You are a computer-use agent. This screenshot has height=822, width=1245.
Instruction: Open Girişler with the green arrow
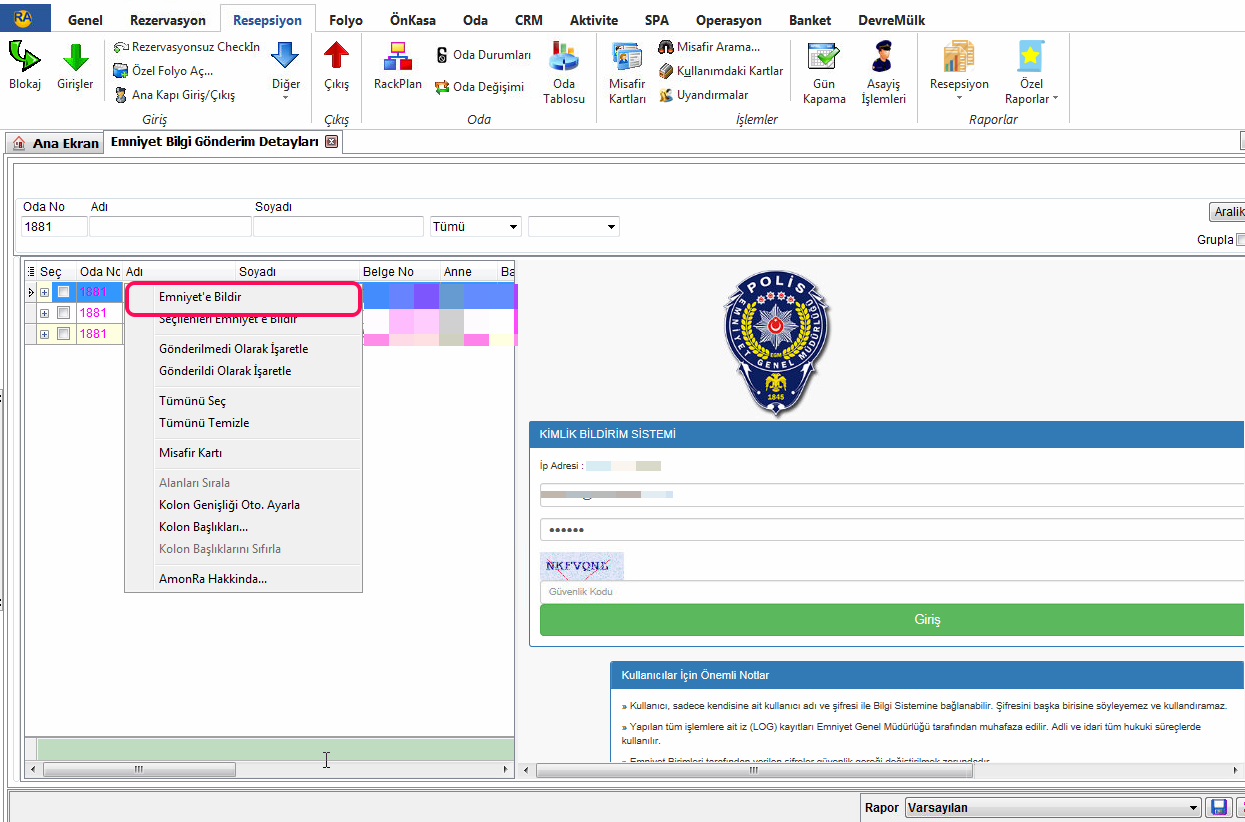(75, 66)
